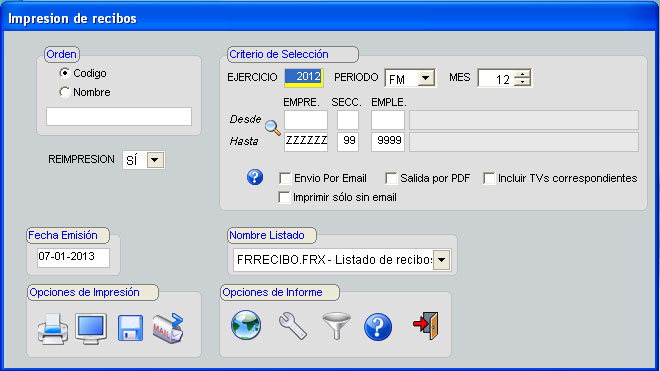Screen dimensions: 660x371
Task: Click the MES value field
Action: point(496,79)
